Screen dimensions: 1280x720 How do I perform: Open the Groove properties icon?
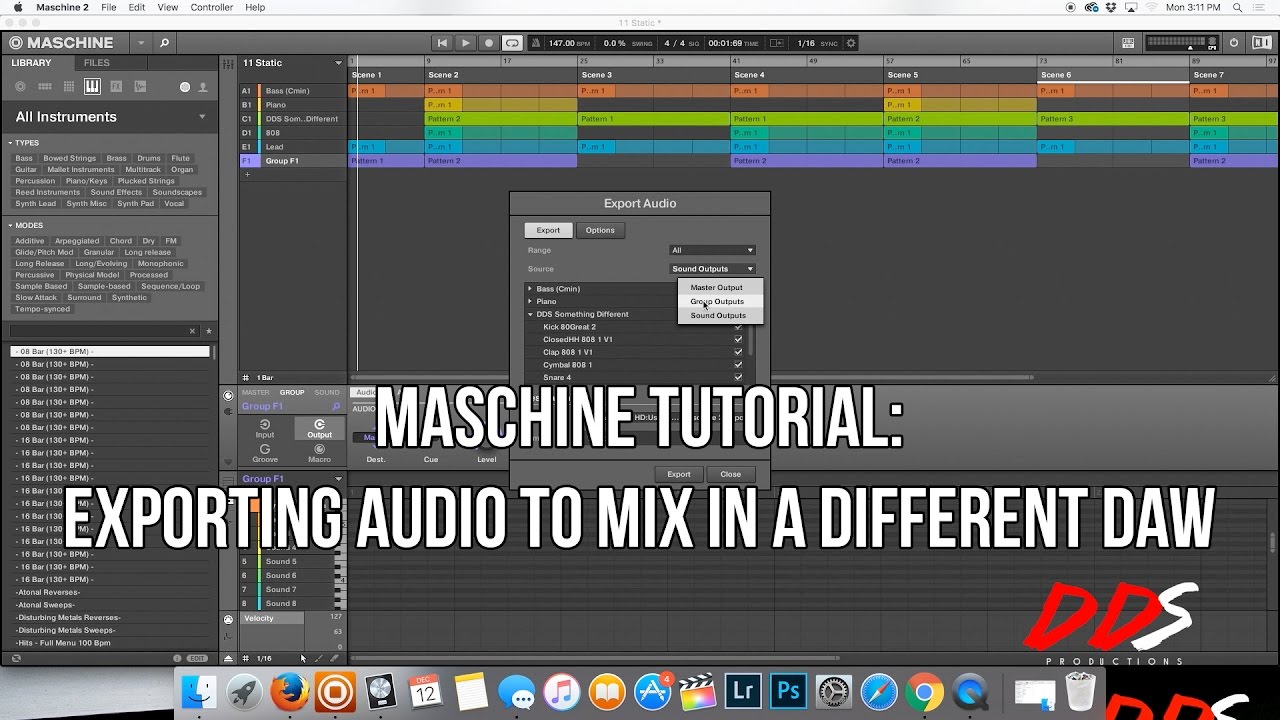pos(265,454)
